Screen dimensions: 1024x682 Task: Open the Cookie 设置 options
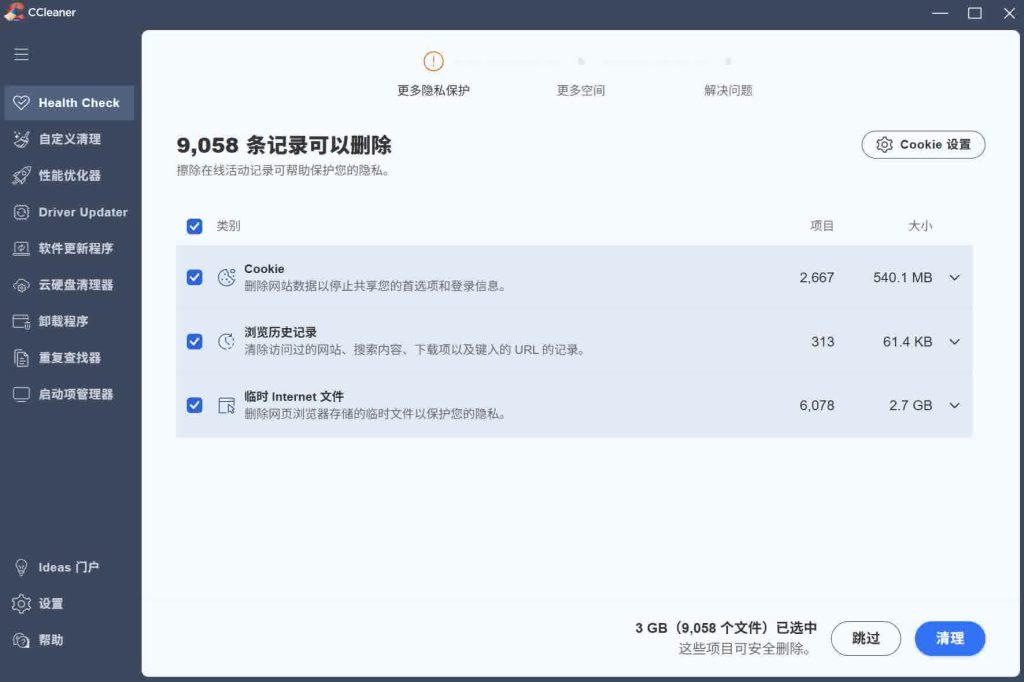point(922,144)
